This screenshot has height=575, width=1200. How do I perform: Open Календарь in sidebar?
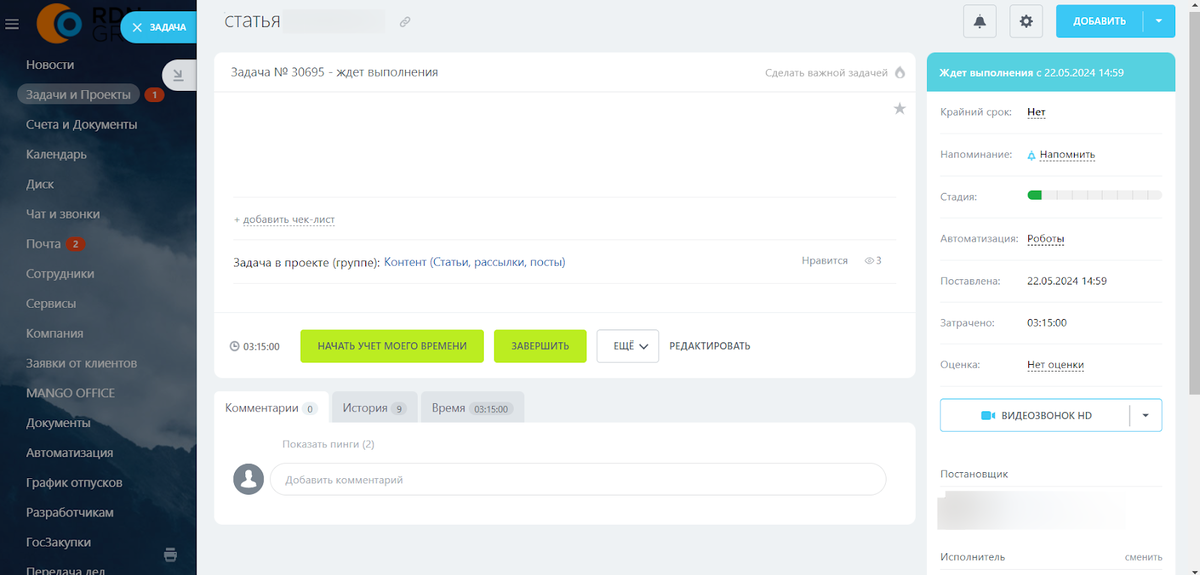click(x=56, y=155)
